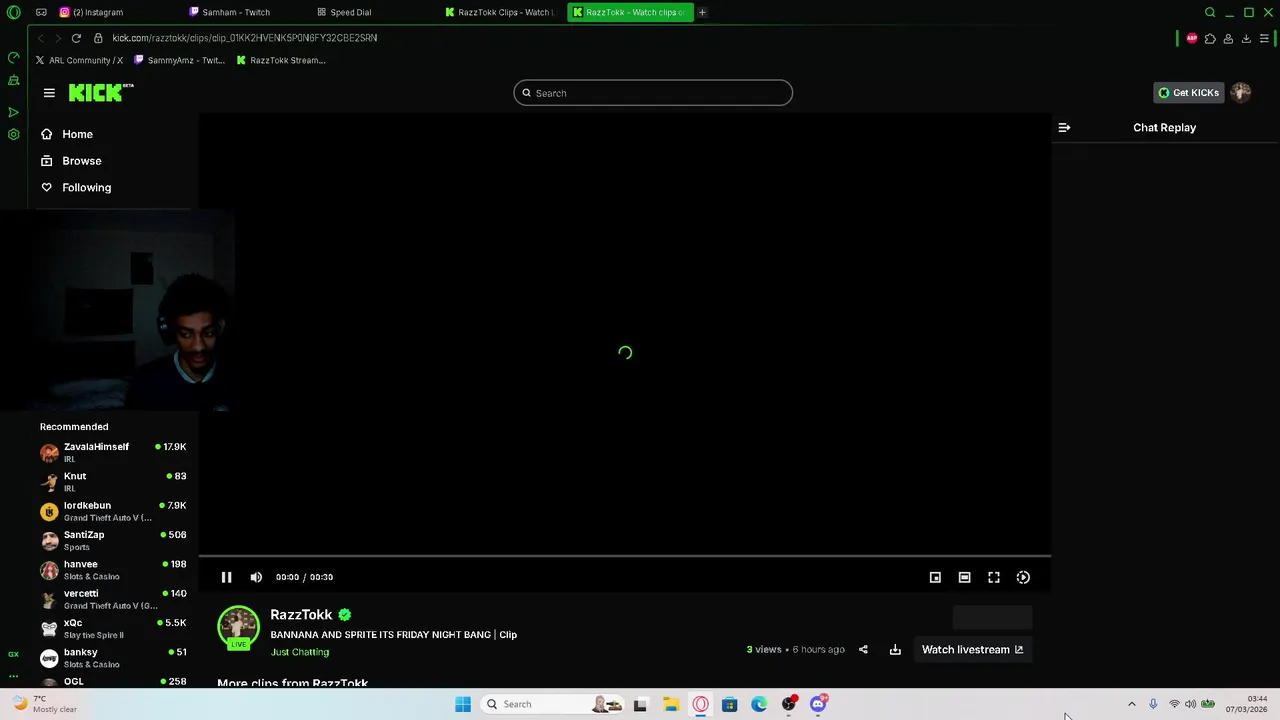Click the Just Chatting category link
The image size is (1280, 720).
300,652
